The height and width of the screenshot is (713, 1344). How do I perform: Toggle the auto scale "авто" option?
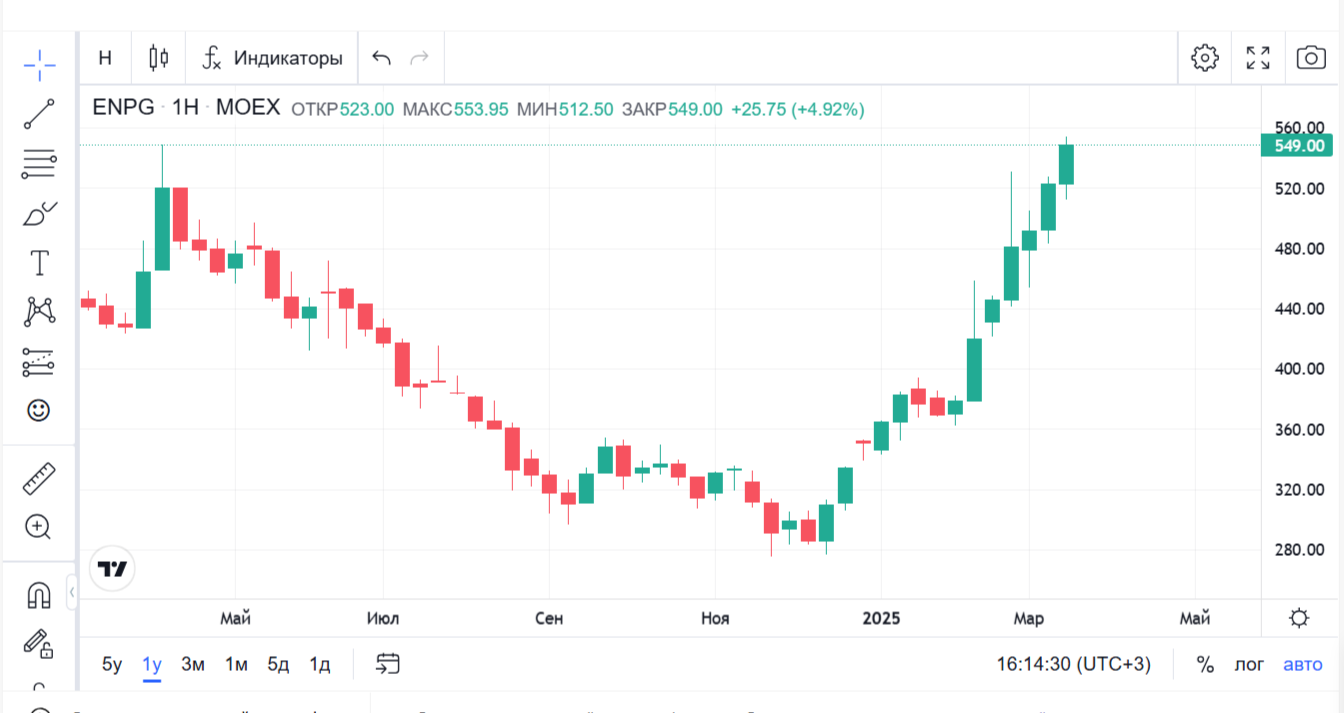point(1302,664)
